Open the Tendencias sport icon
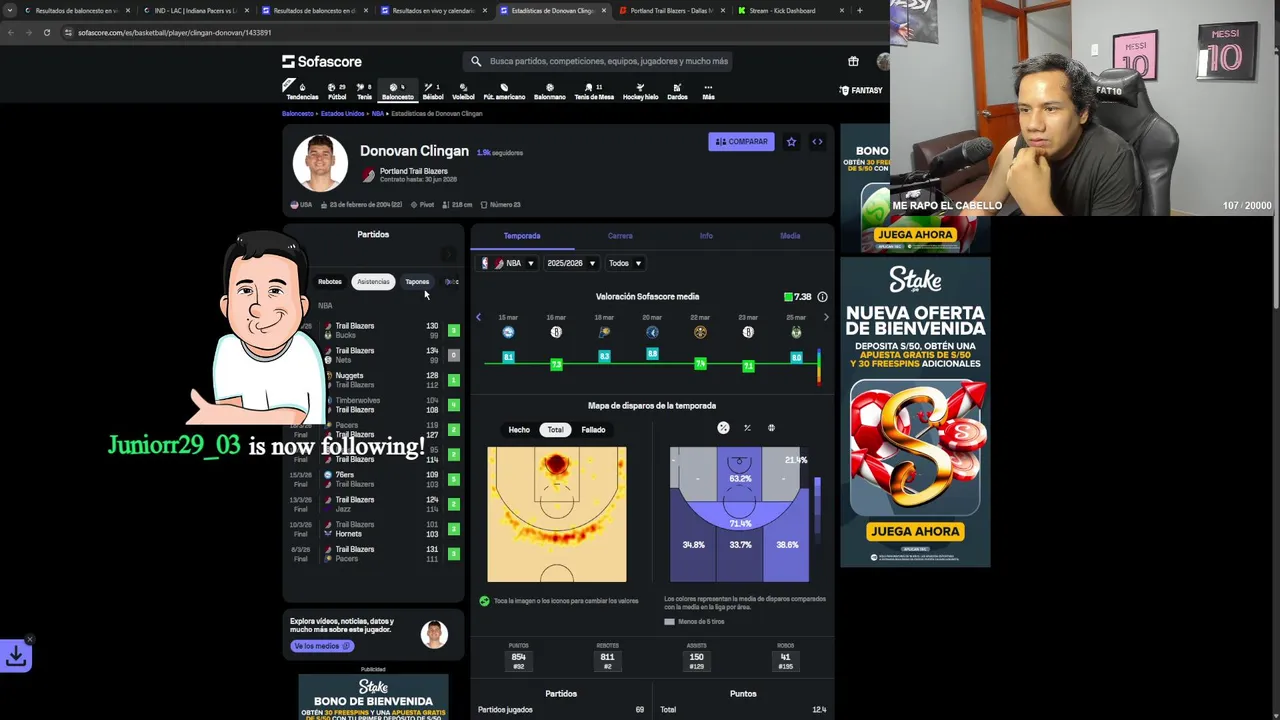 click(x=302, y=91)
